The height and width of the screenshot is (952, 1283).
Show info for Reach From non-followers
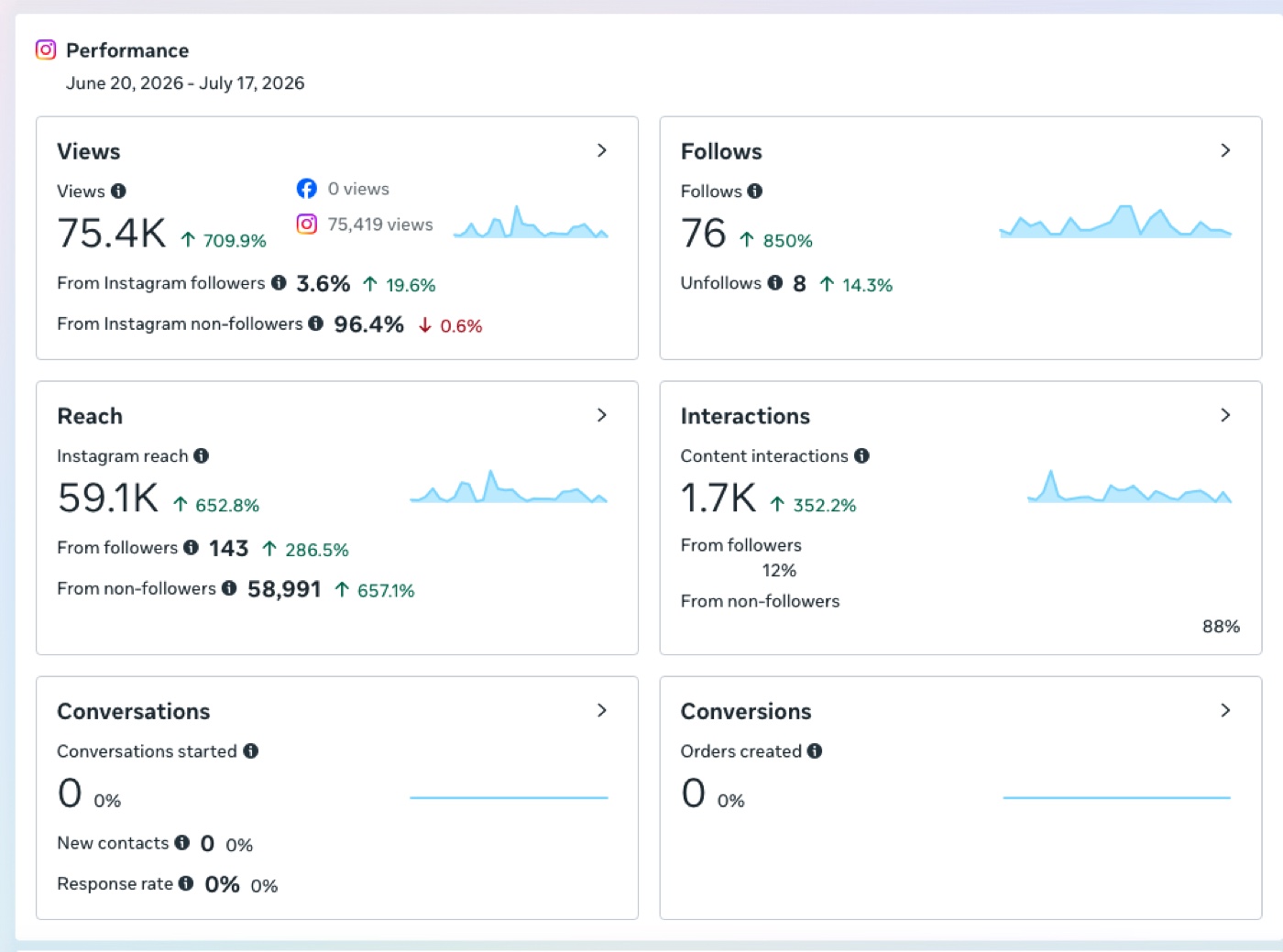tap(229, 588)
